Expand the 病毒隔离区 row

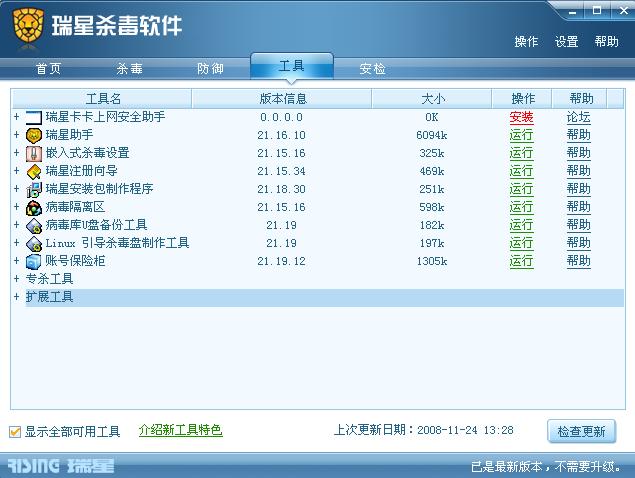pos(16,207)
